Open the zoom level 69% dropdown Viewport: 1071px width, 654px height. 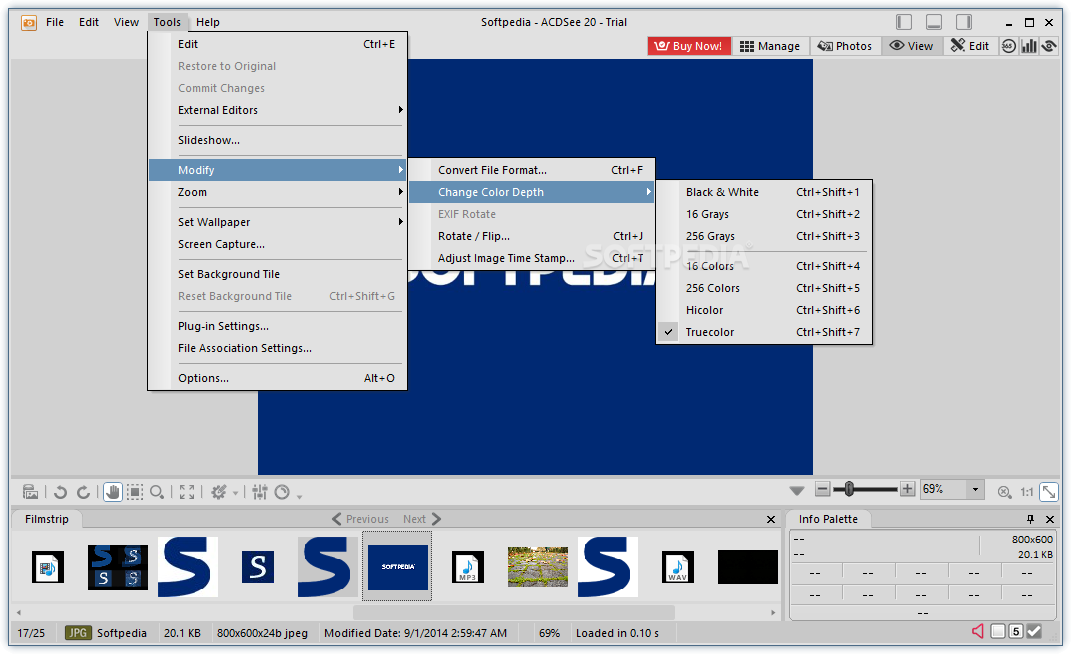click(975, 489)
